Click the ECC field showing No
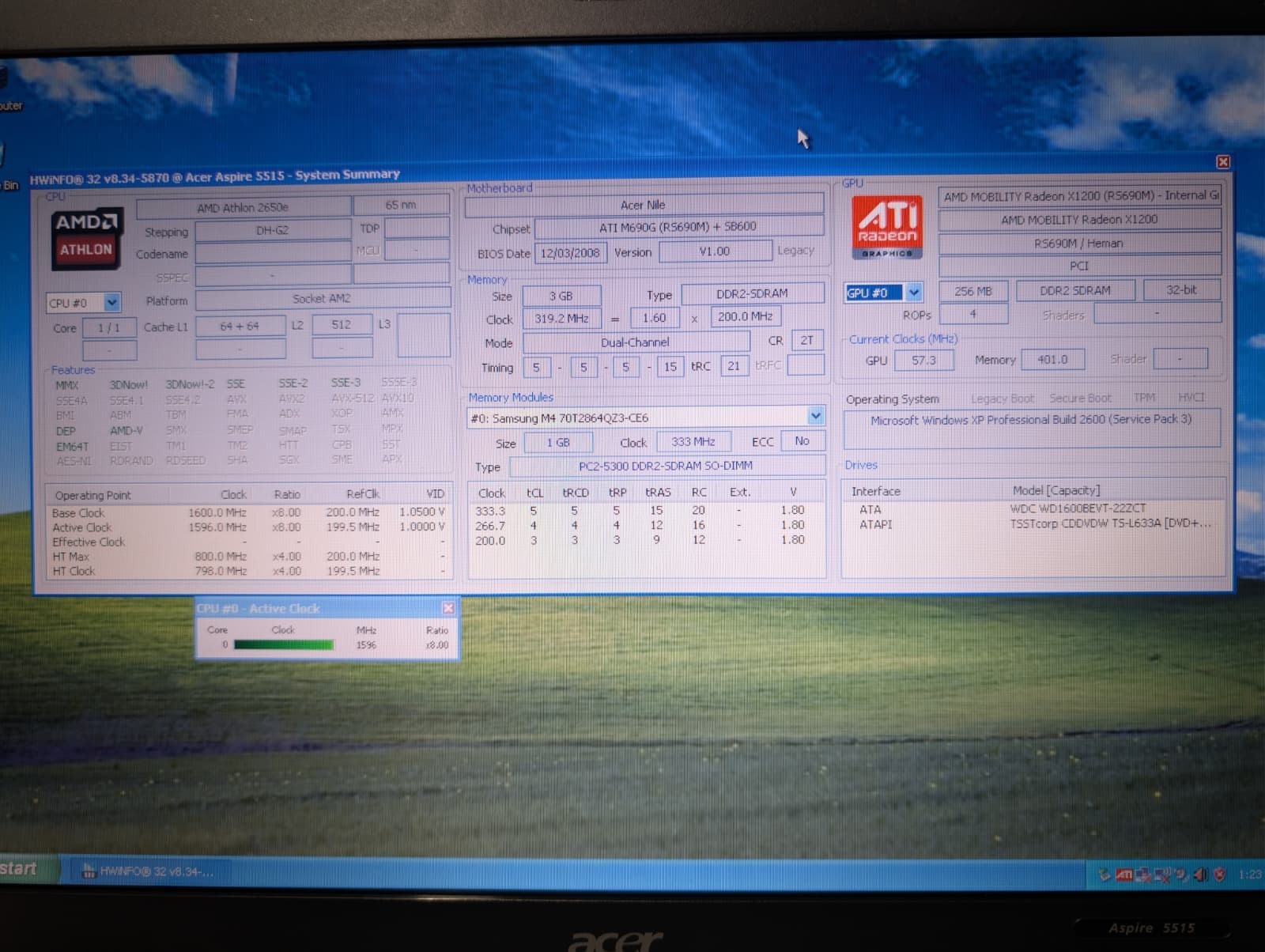The width and height of the screenshot is (1265, 952). tap(802, 440)
